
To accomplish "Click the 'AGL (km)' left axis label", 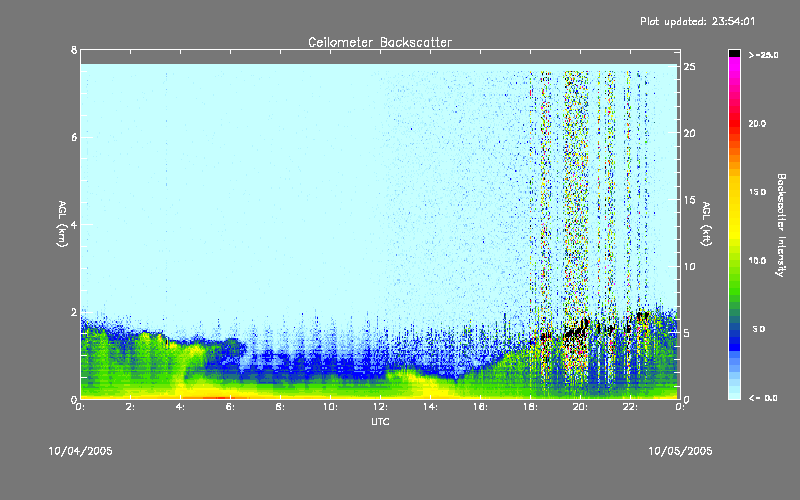I will click(62, 224).
